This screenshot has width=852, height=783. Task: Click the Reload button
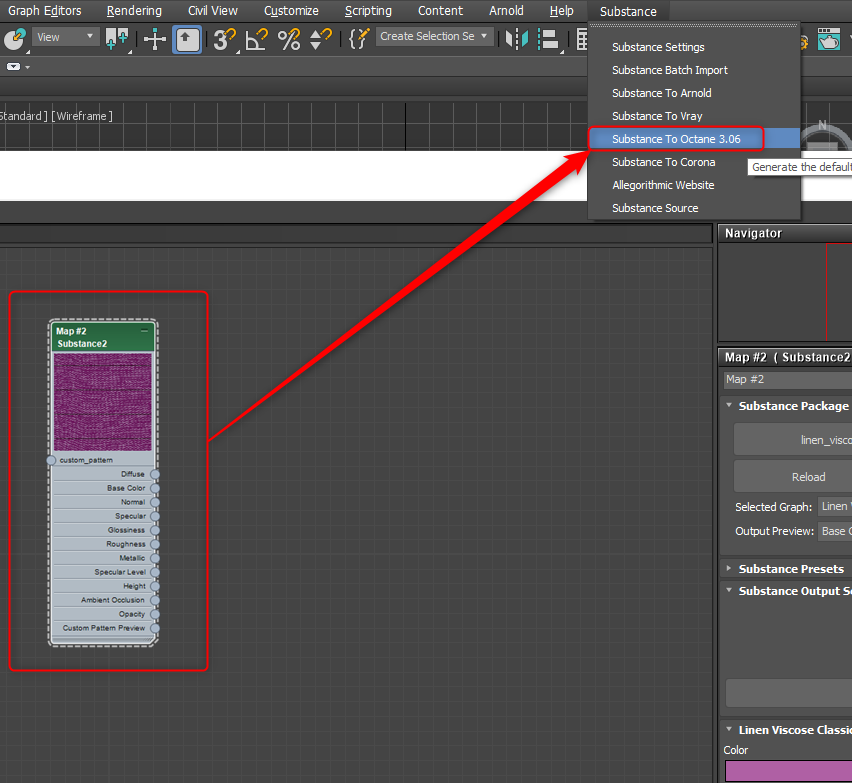808,477
